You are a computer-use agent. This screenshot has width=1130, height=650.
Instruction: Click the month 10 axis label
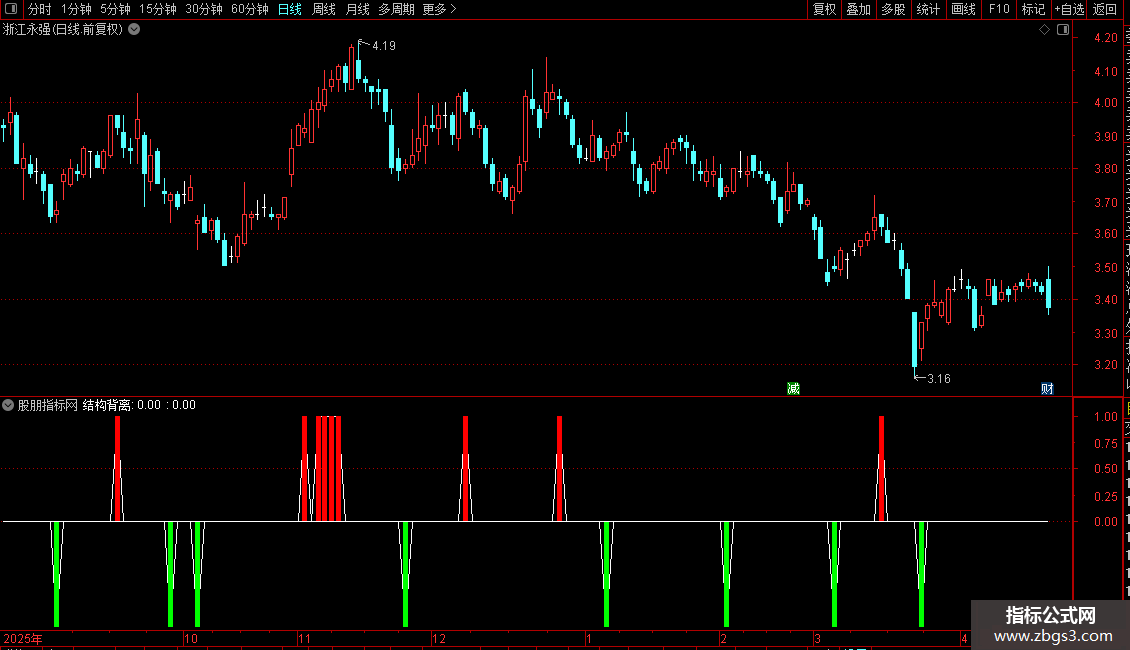coord(191,638)
